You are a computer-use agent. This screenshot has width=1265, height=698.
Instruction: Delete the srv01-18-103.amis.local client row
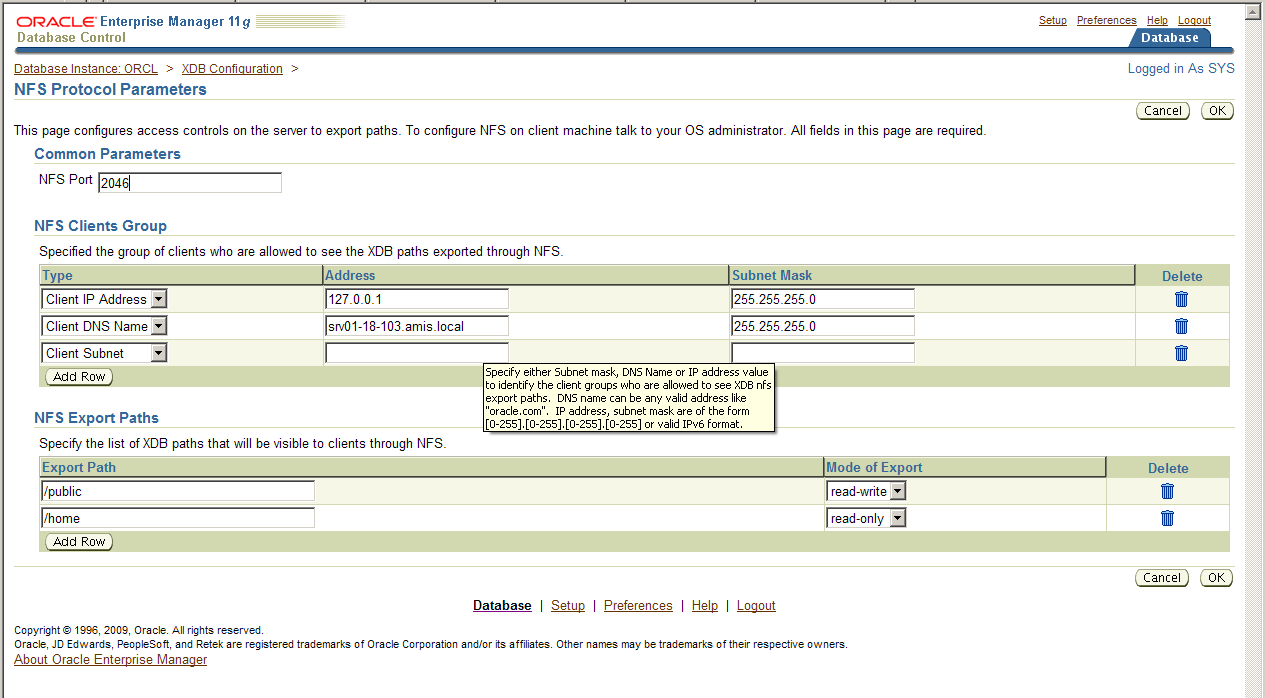pyautogui.click(x=1181, y=326)
